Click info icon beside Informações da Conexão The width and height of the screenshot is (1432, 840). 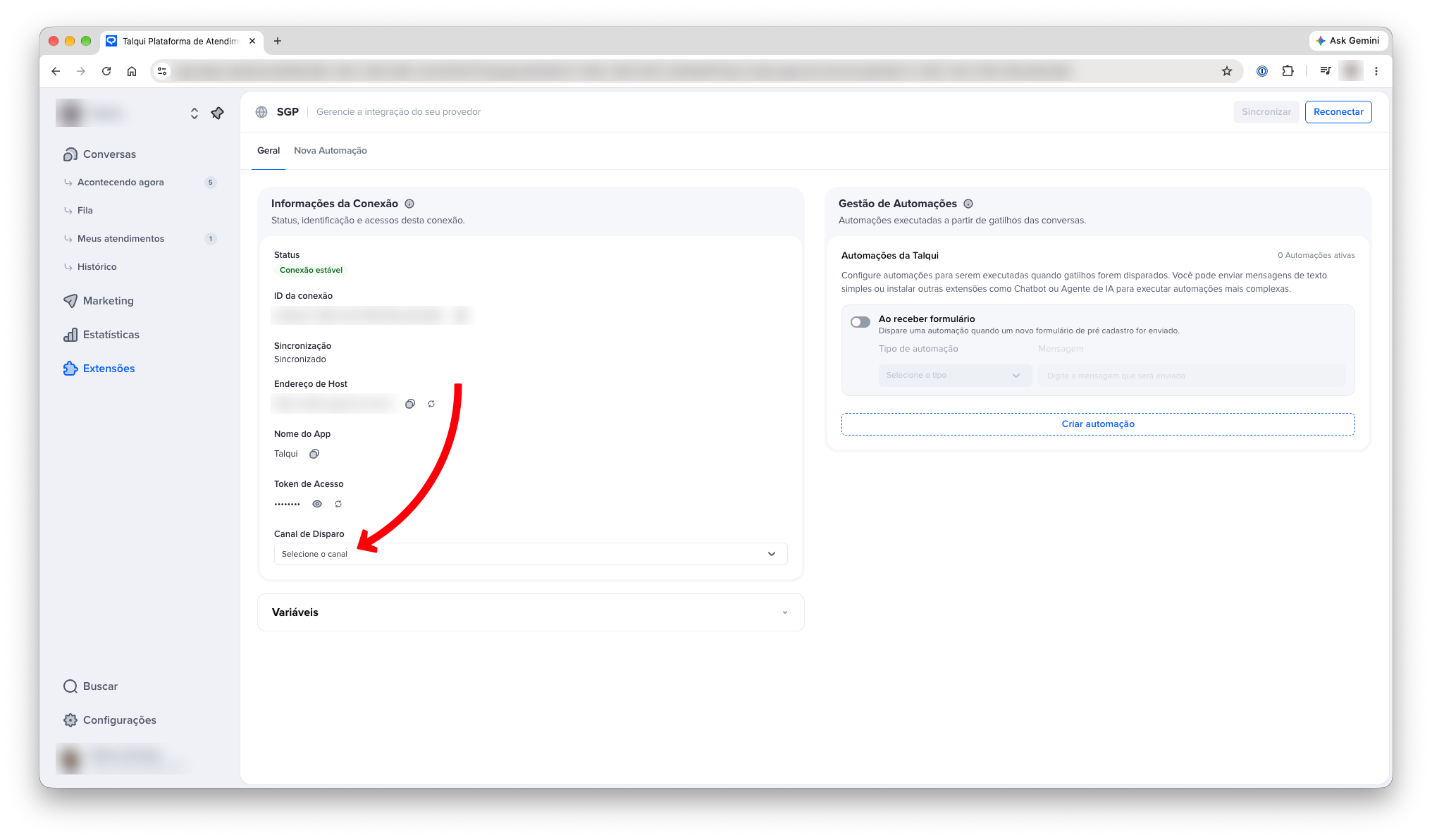tap(409, 204)
